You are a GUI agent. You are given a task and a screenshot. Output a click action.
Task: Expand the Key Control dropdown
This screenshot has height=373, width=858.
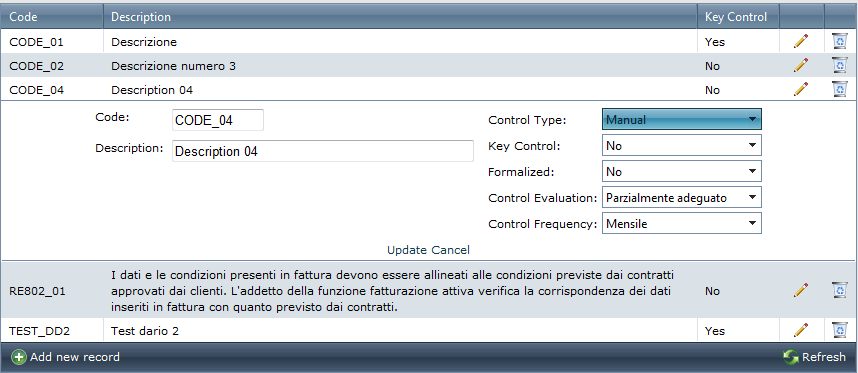(681, 145)
